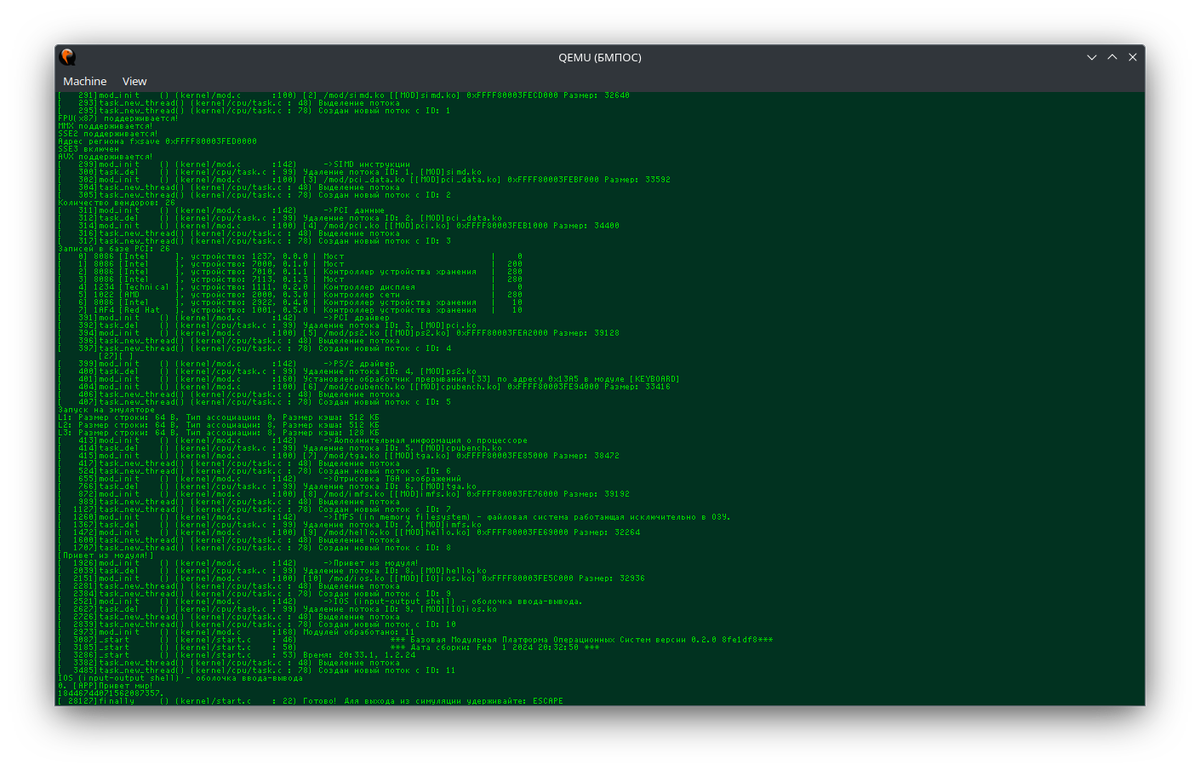Click the L2 cache info line

pos(218,425)
